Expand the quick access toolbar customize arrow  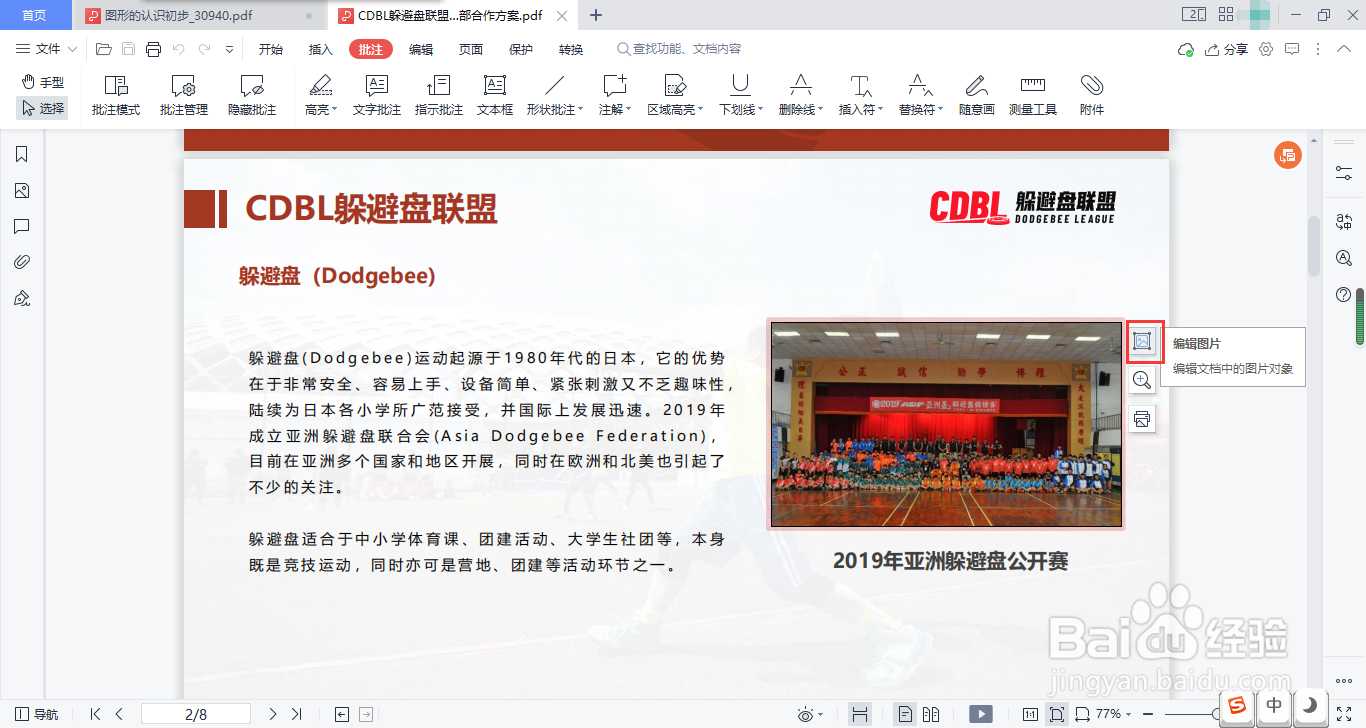click(x=230, y=49)
